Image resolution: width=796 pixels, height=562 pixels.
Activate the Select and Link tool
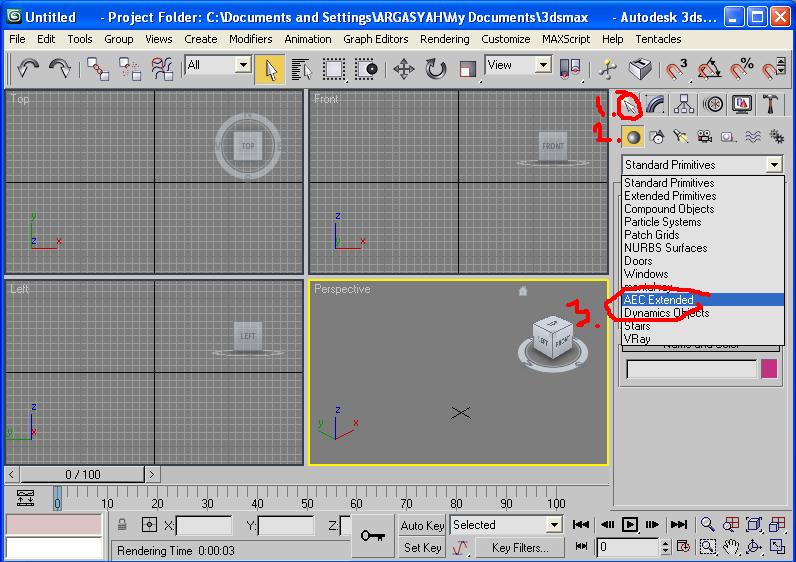[97, 69]
